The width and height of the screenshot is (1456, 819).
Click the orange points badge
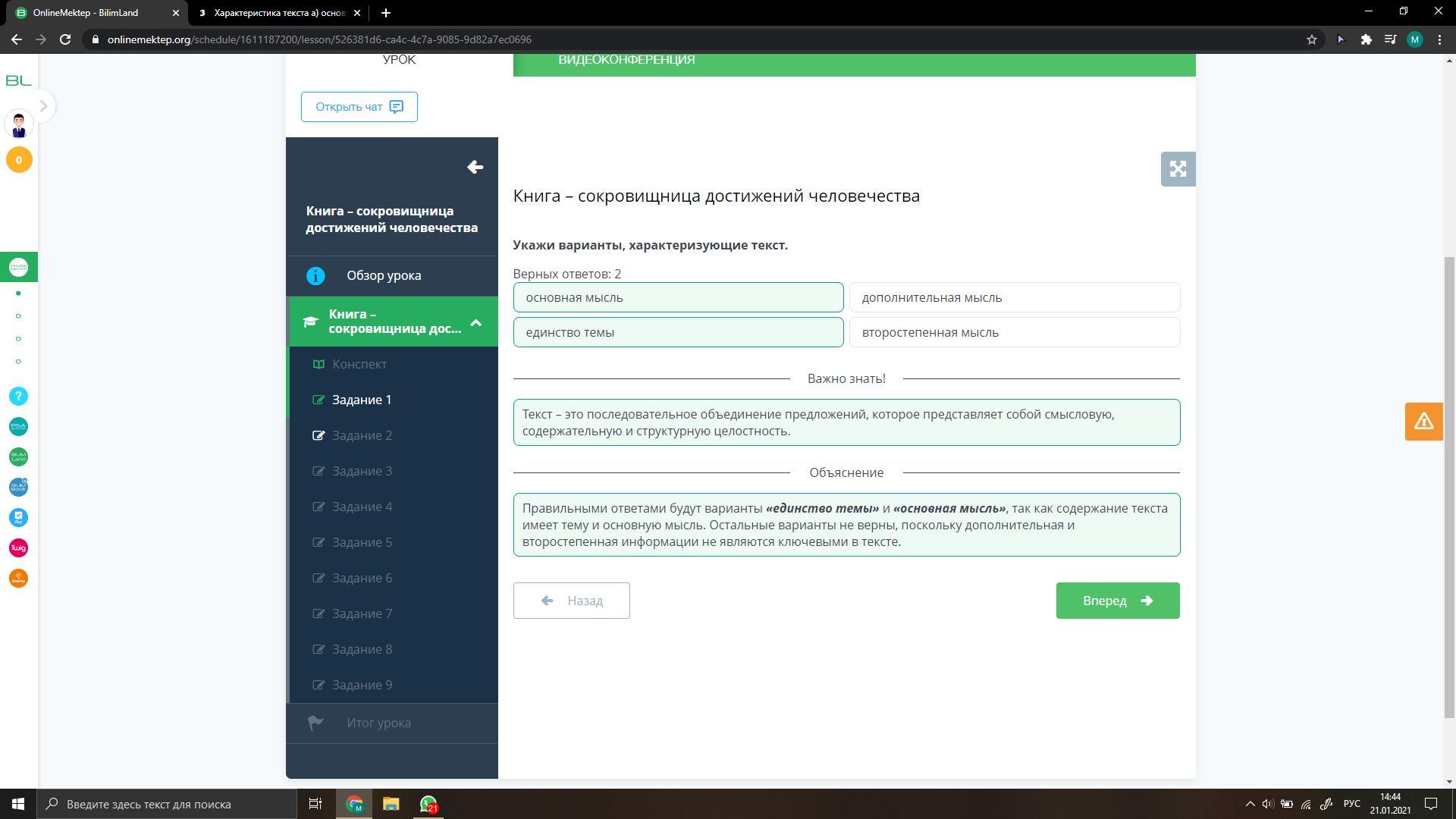[19, 160]
